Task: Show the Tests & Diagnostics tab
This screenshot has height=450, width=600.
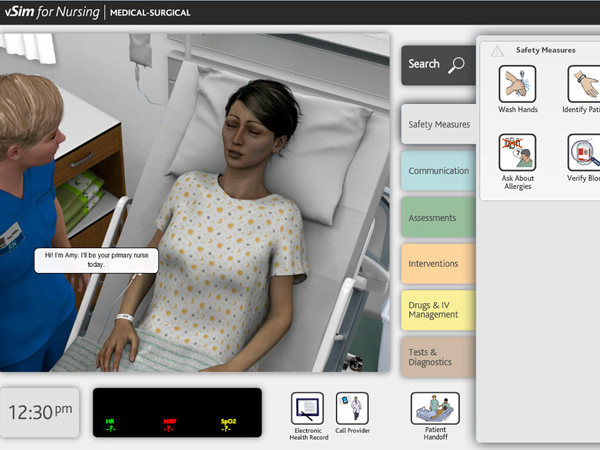Action: coord(438,356)
